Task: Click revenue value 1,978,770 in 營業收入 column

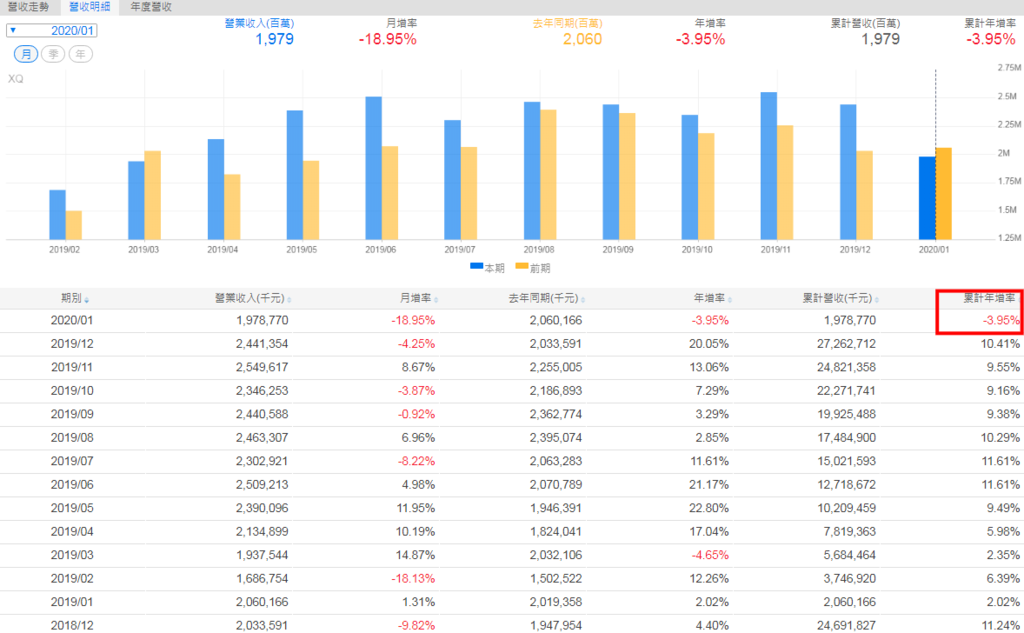Action: (262, 321)
